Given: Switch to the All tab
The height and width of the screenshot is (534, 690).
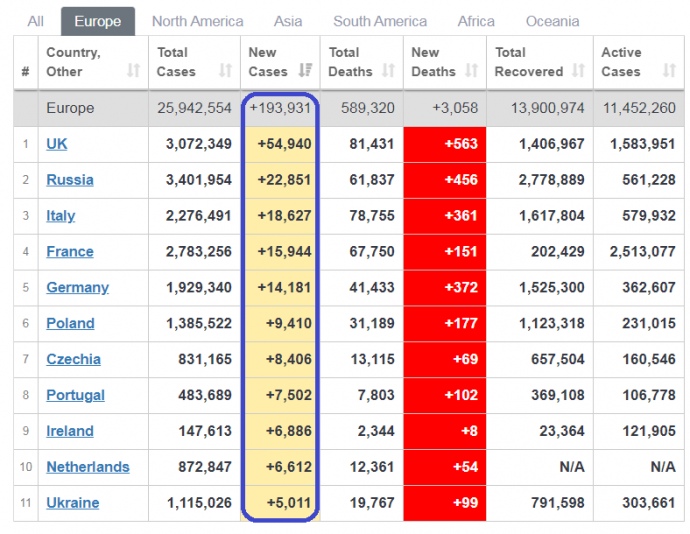Looking at the screenshot, I should click(x=36, y=21).
